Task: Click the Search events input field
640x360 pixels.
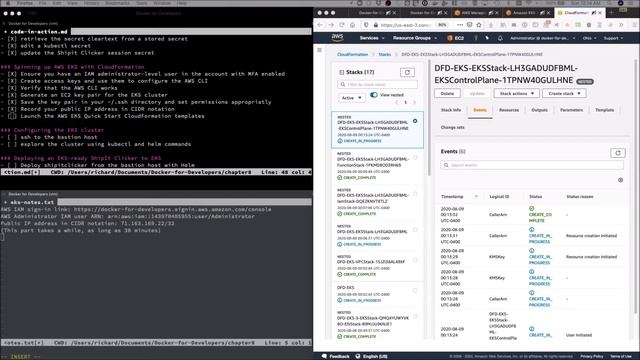Action: (532, 165)
